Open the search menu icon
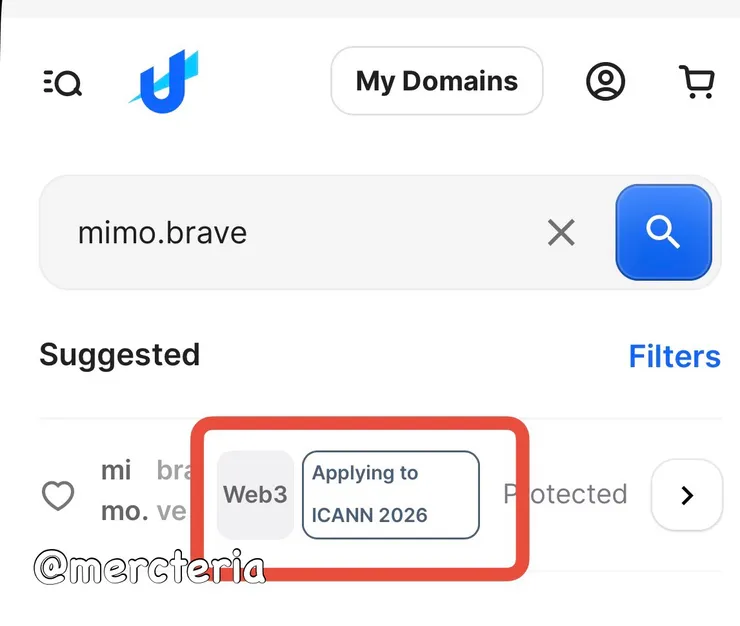Screen dimensions: 740x626 63,84
